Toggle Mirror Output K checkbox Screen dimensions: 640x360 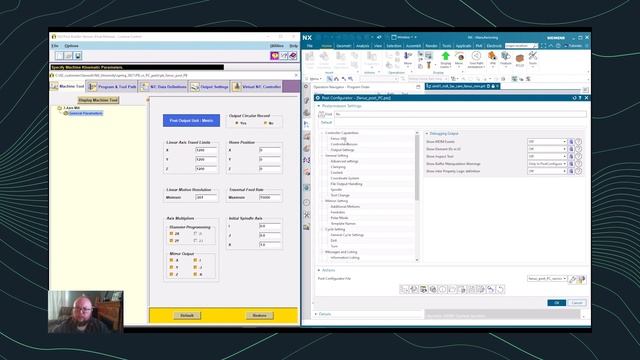pos(196,274)
